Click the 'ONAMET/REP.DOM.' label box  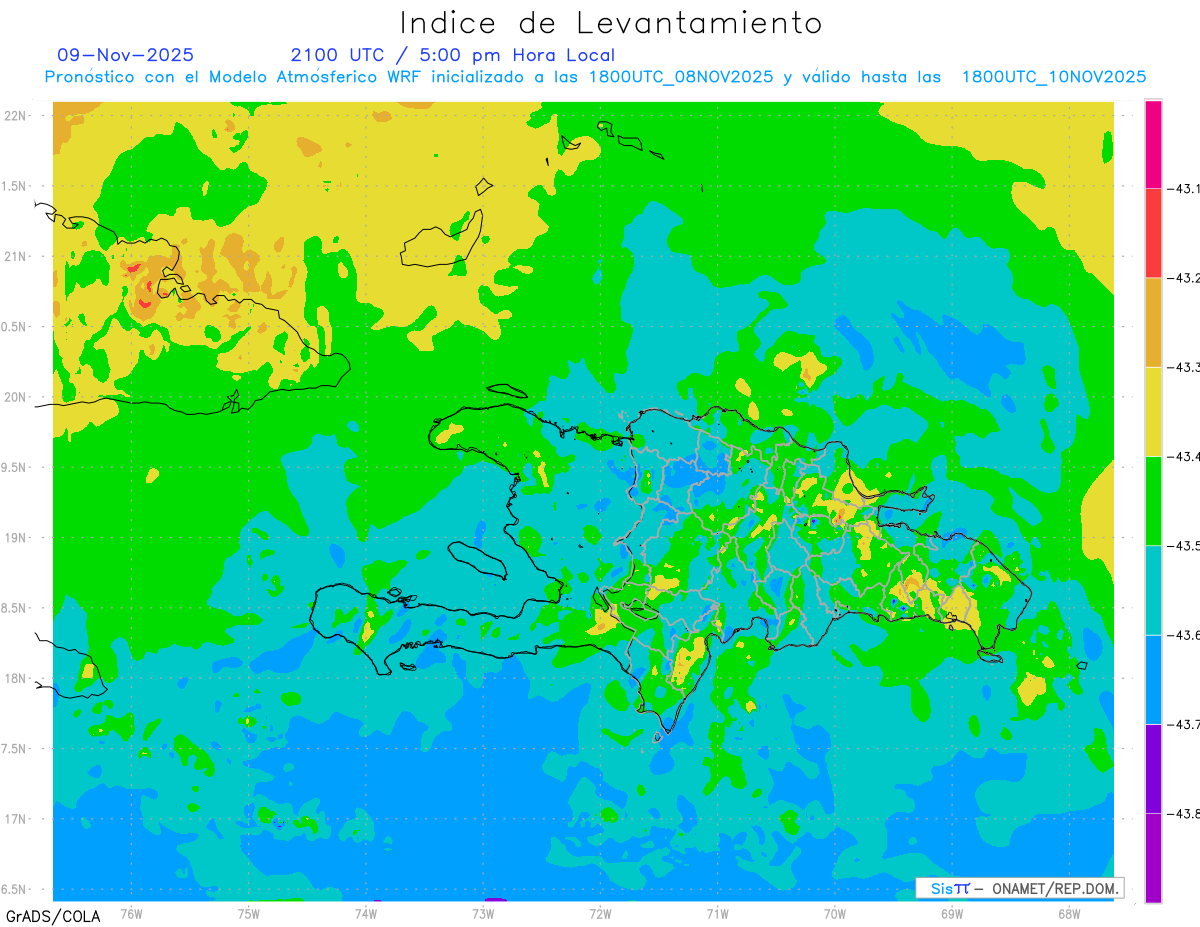click(1019, 888)
